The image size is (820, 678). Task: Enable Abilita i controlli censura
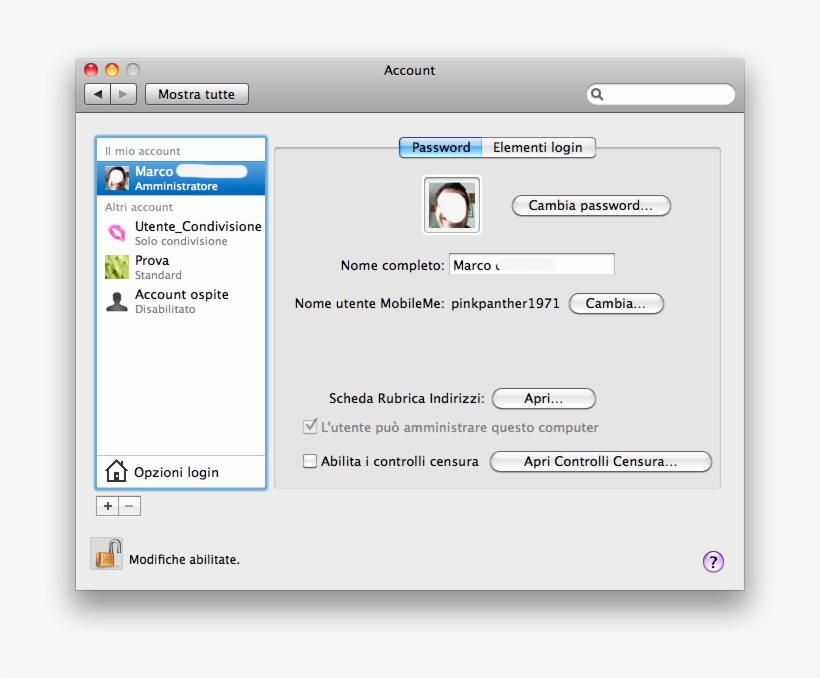pyautogui.click(x=311, y=461)
